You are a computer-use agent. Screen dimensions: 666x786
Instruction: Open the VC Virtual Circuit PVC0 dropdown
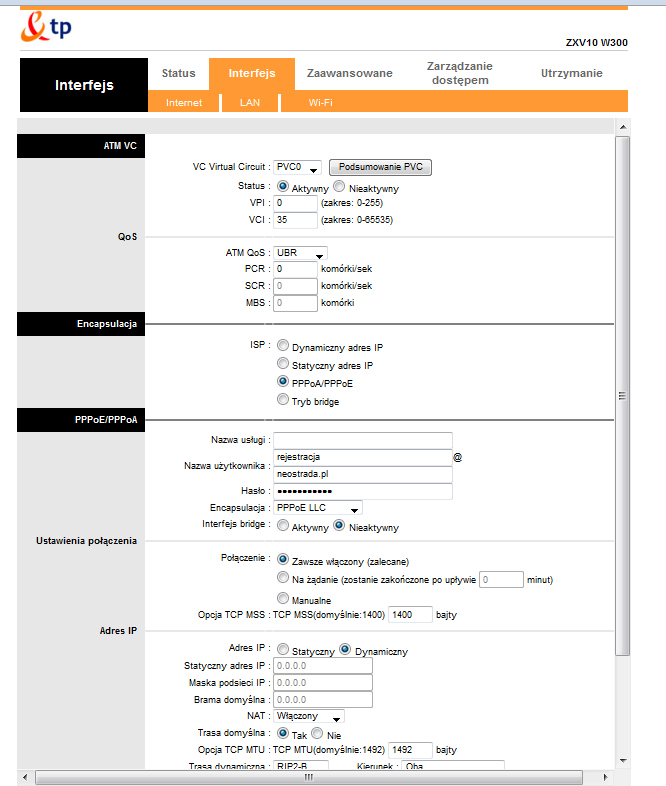(298, 167)
